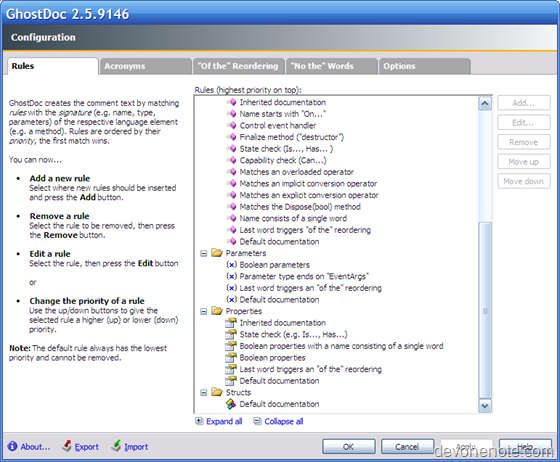Select 'Last word triggers "of the" reordering' method rule

click(305, 230)
